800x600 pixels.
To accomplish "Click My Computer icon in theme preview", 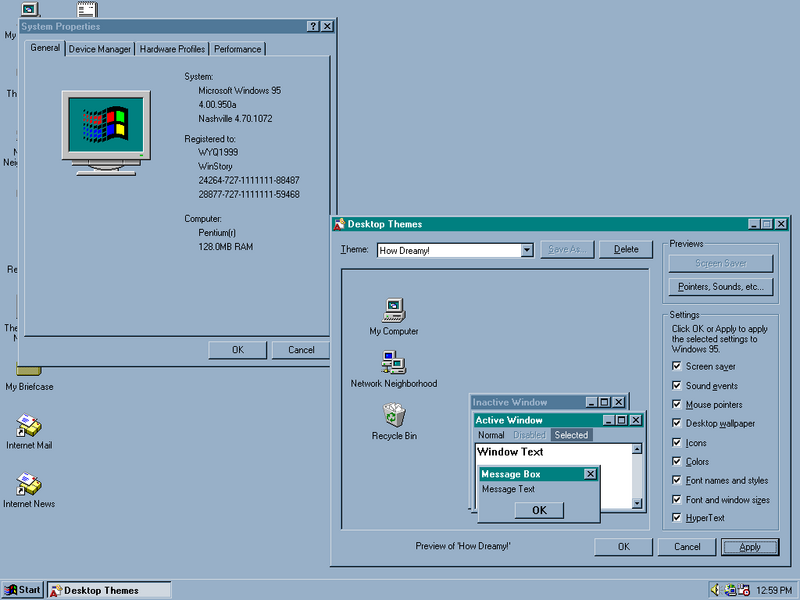I will point(394,310).
